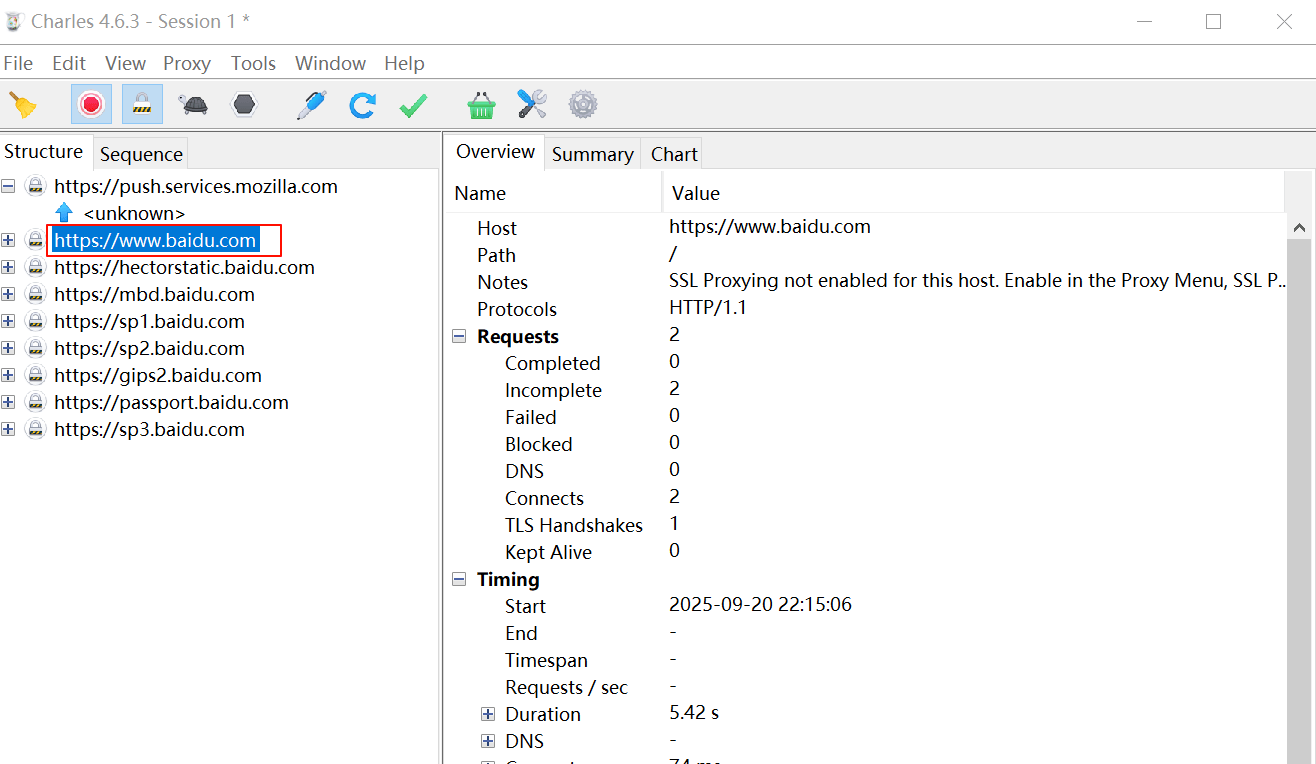Viewport: 1316px width, 764px height.
Task: Expand the DNS row under Timing
Action: [488, 741]
